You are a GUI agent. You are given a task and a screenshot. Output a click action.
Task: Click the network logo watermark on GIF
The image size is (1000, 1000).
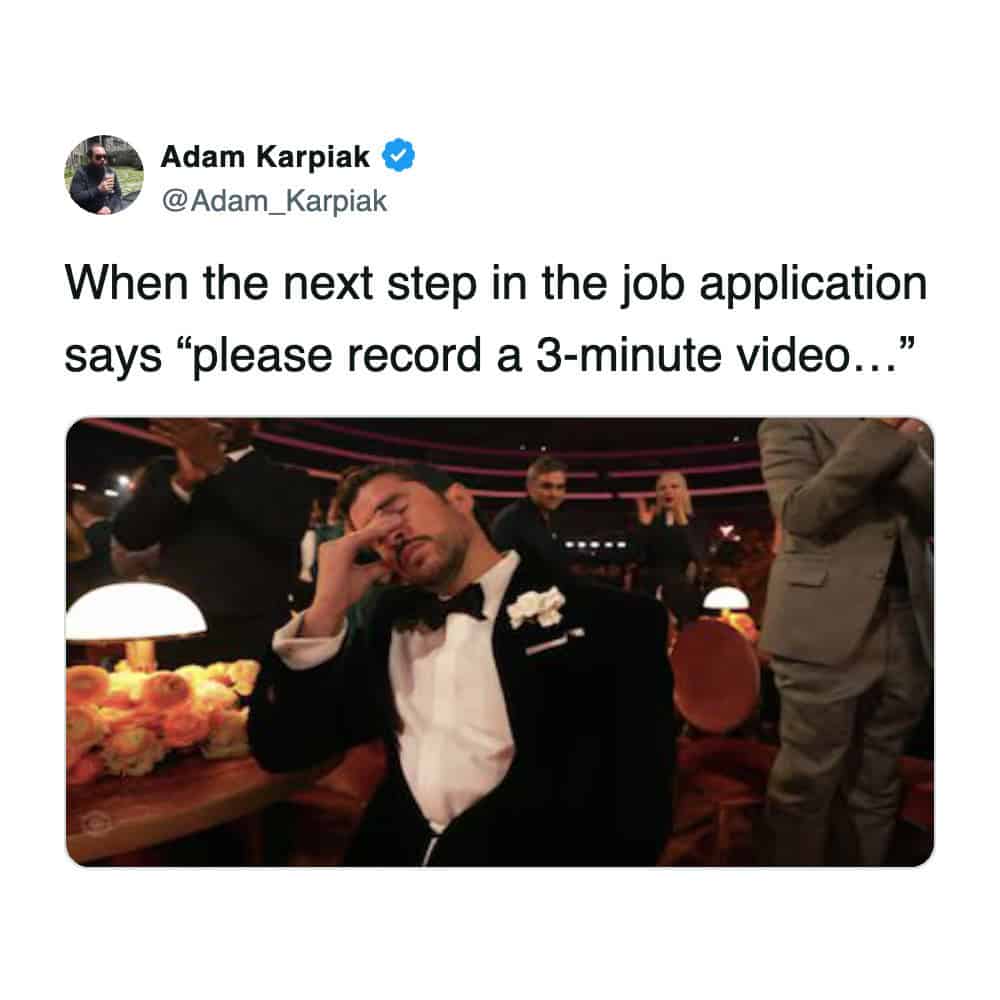(x=97, y=823)
